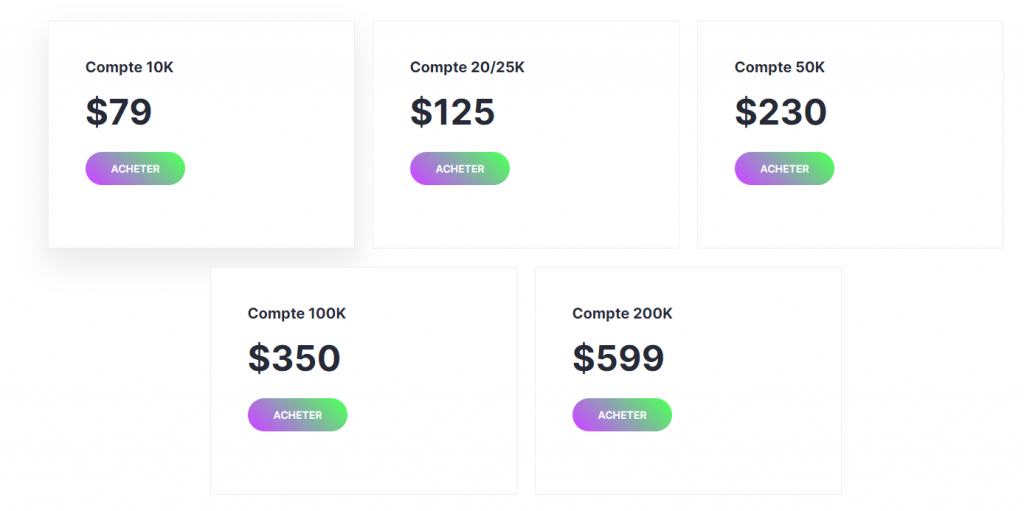
Task: Click the $79 price
Action: (118, 112)
